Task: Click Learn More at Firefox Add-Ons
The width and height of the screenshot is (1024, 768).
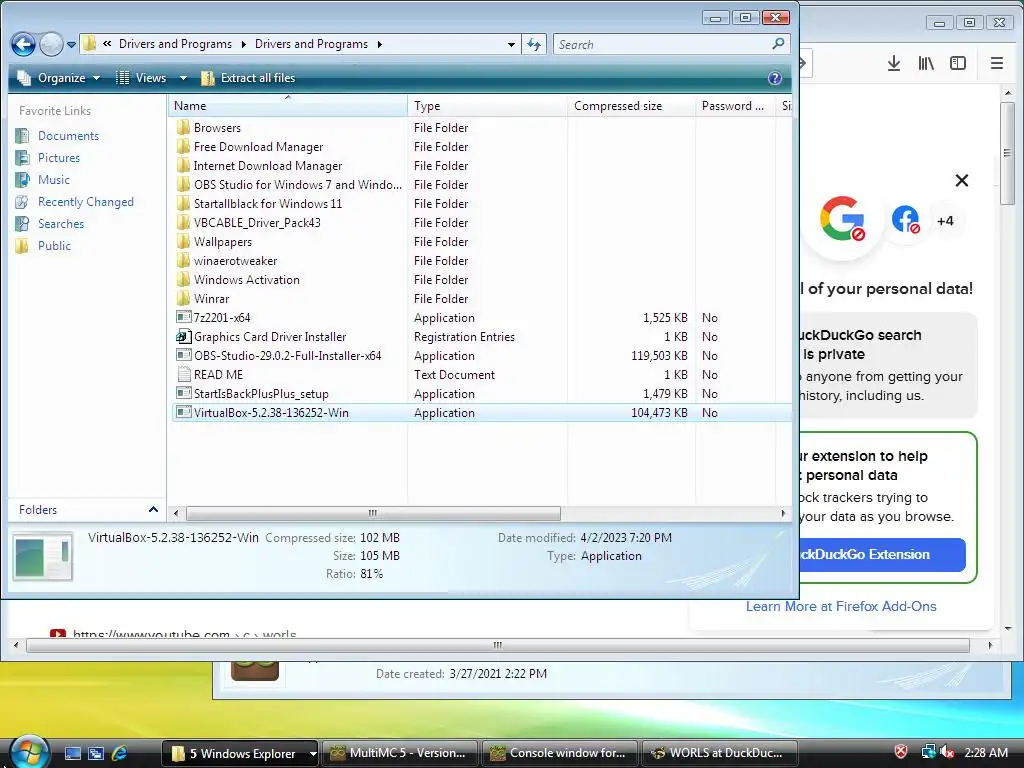Action: pos(840,606)
